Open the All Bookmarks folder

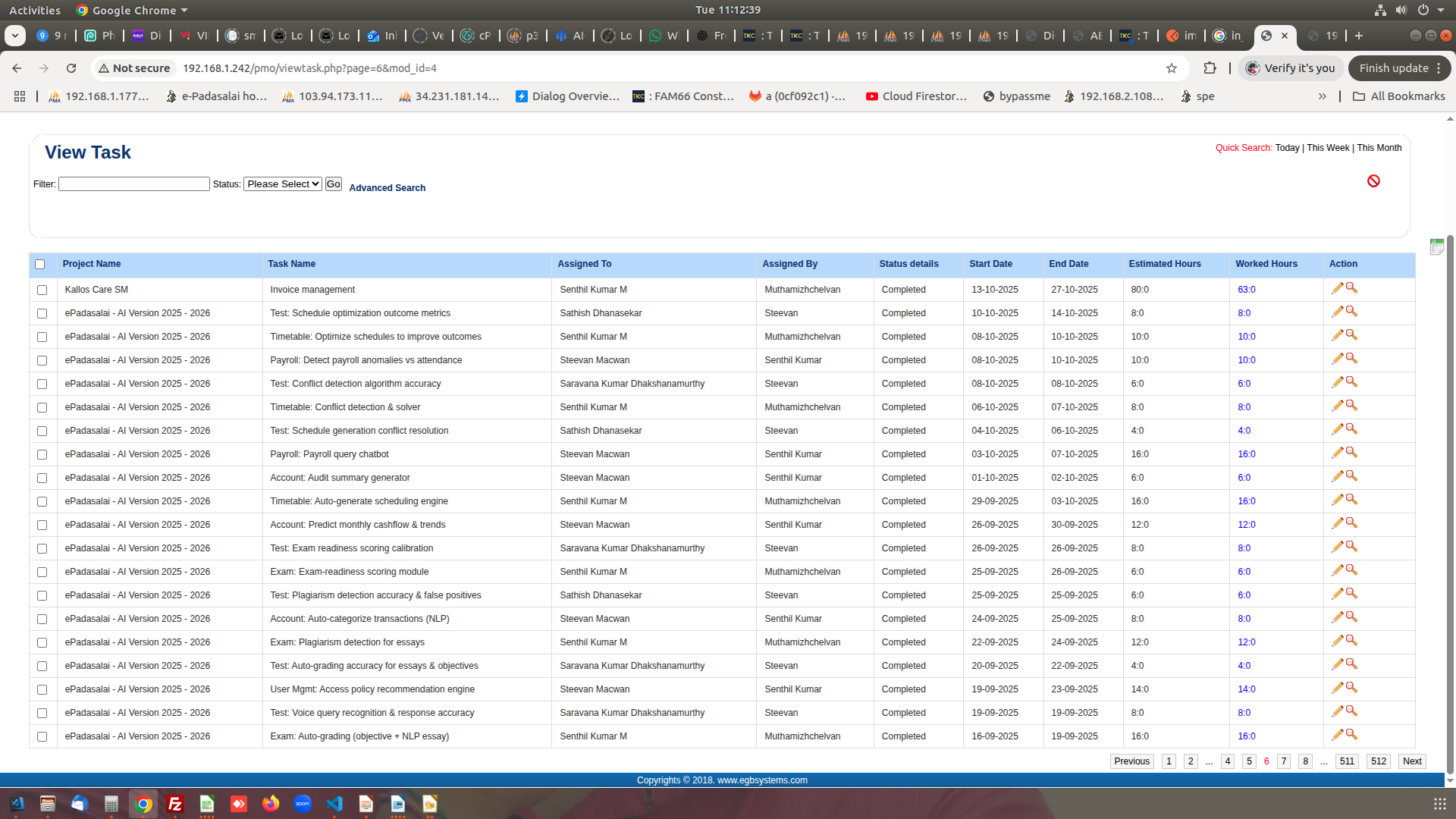1398,96
